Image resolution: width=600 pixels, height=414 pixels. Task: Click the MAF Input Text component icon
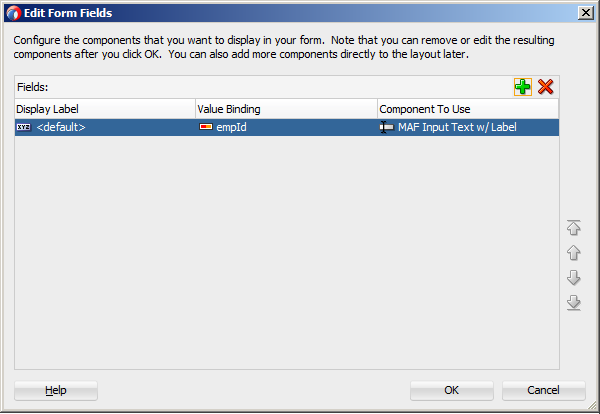point(386,127)
